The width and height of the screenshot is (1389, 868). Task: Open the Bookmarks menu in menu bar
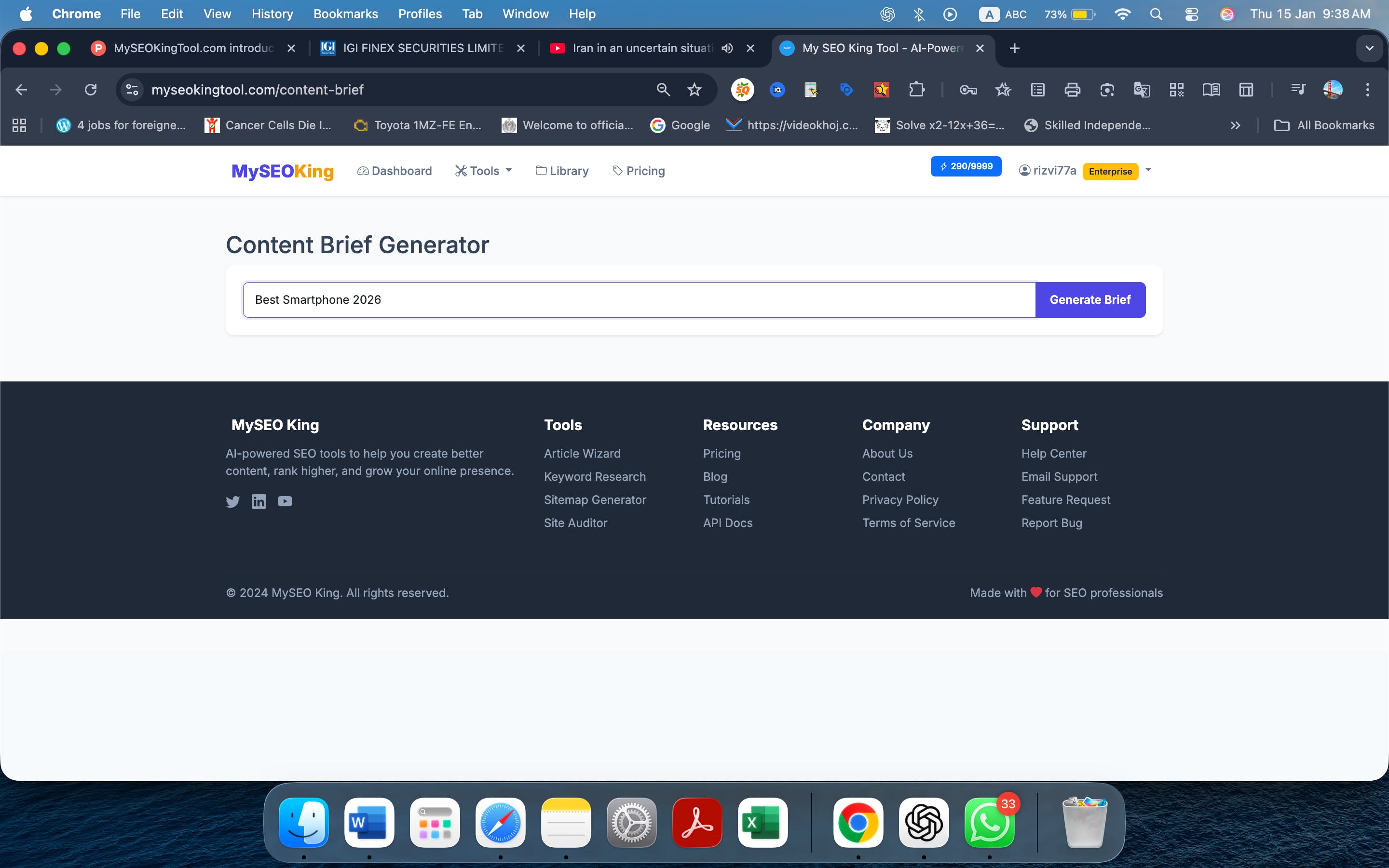(345, 14)
